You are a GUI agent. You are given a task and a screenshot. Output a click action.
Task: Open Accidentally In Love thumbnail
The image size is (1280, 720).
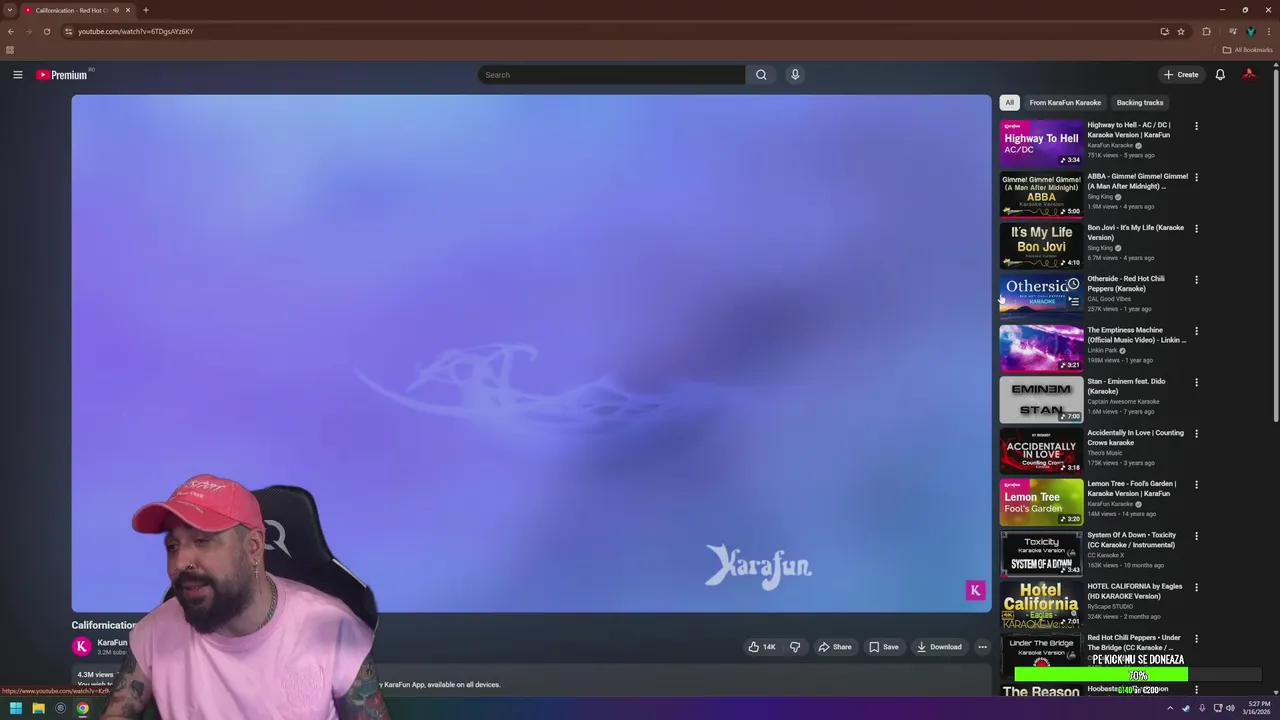tap(1041, 450)
